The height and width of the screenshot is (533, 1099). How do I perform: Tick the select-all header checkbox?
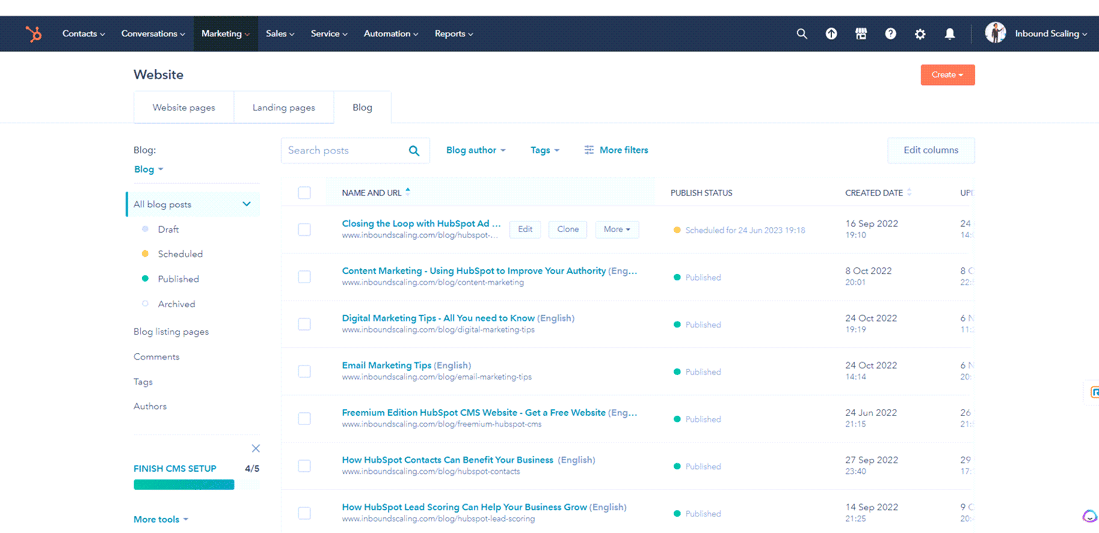pos(304,193)
